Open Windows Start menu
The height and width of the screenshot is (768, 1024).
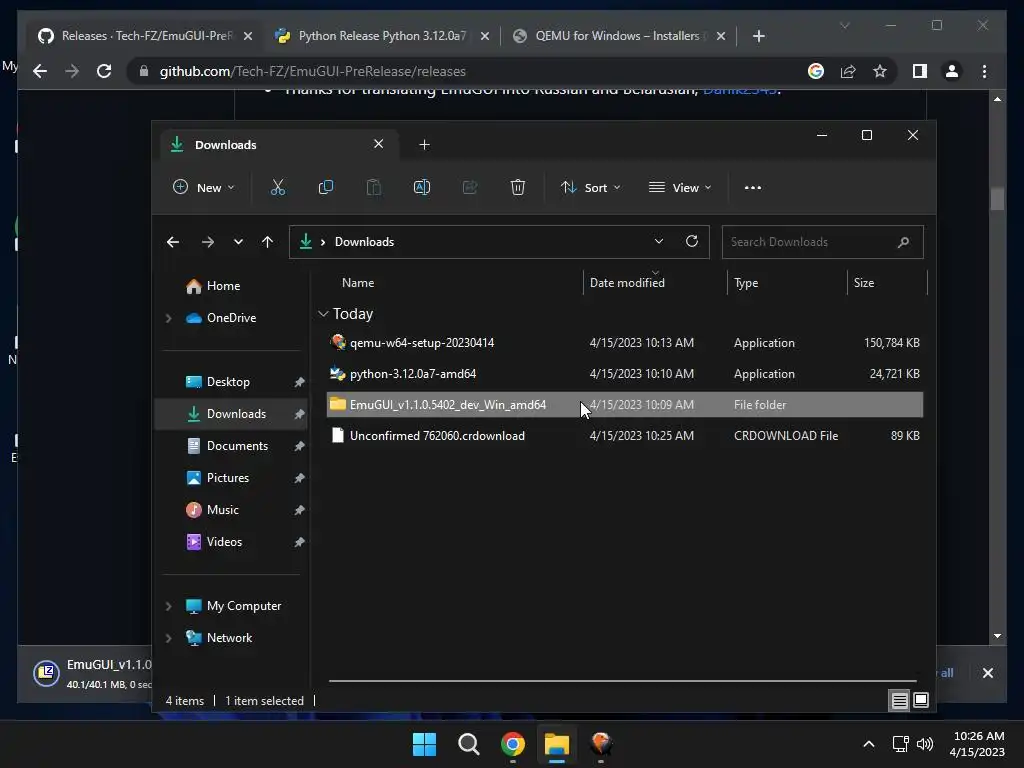[424, 744]
